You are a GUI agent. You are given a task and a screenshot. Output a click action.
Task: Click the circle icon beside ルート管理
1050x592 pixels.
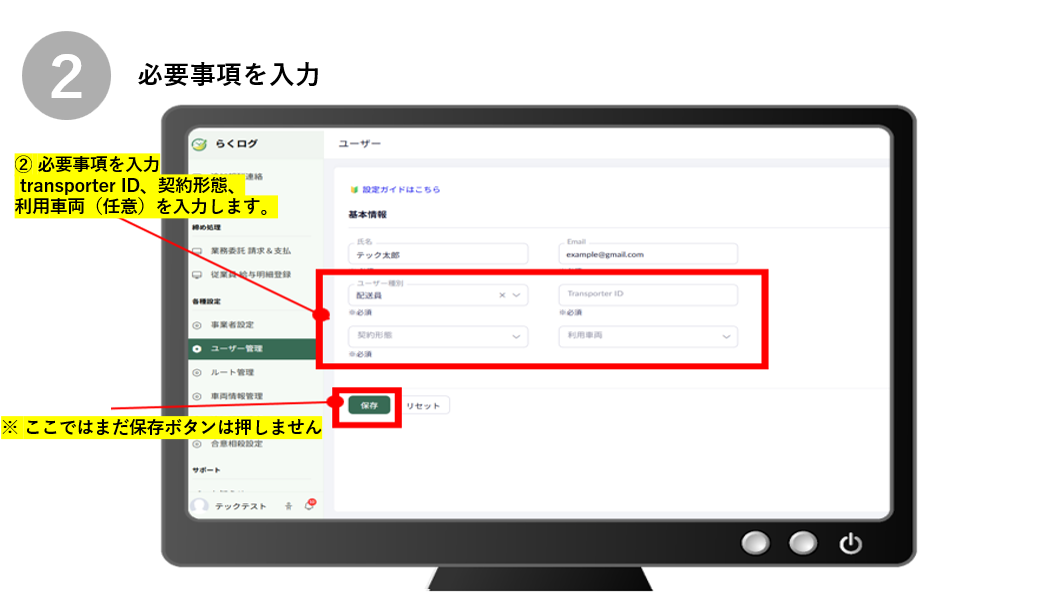(x=197, y=372)
